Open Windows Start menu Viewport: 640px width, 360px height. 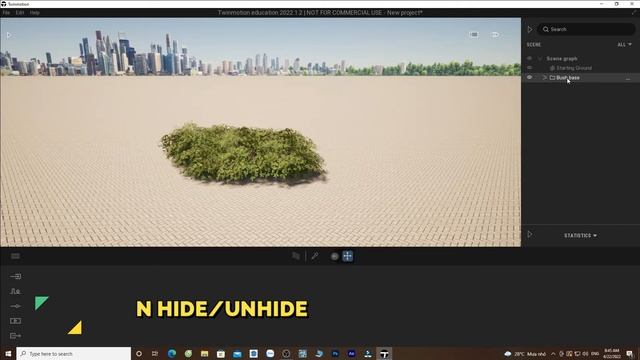click(x=8, y=353)
